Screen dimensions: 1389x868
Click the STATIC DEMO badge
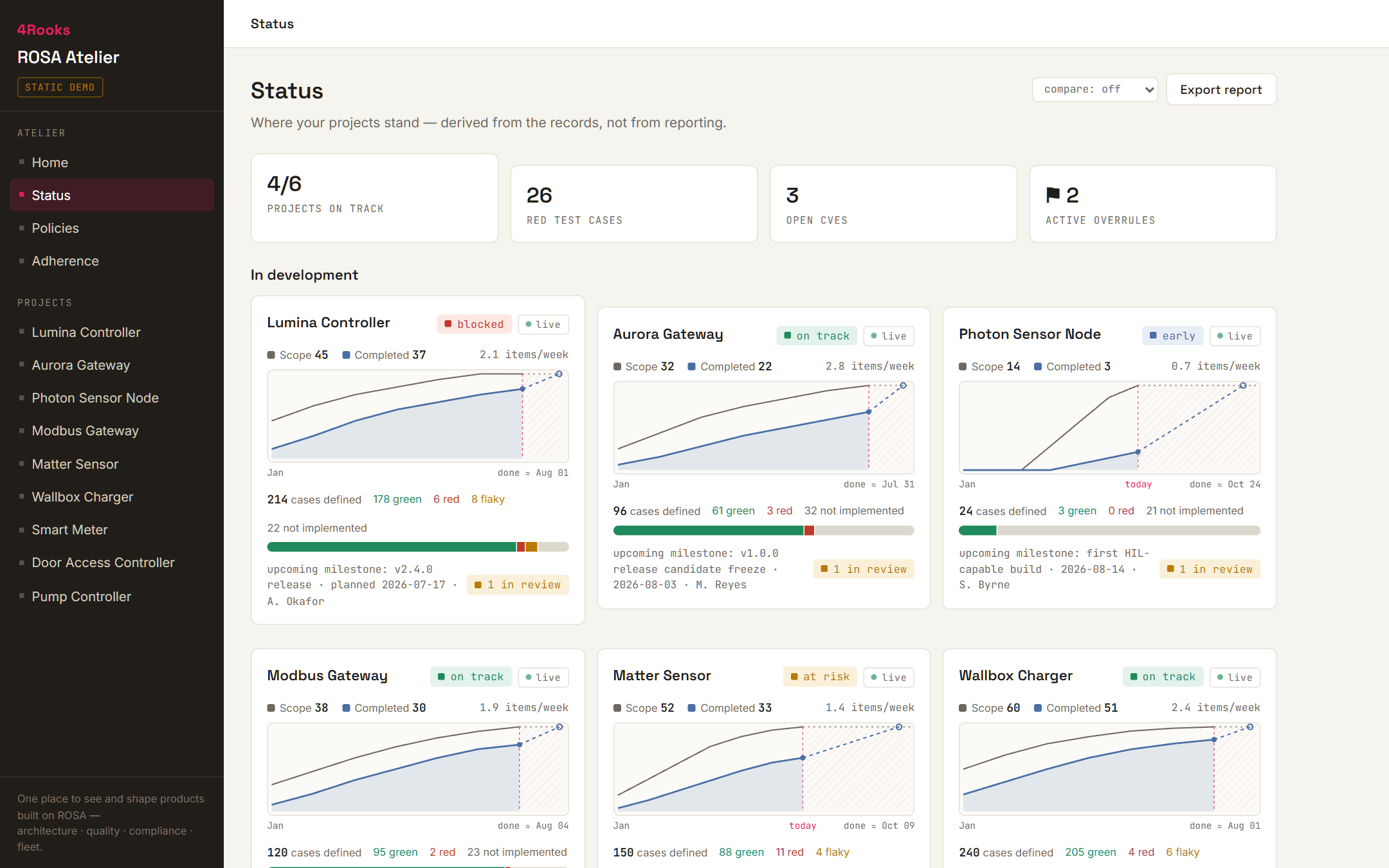point(60,87)
